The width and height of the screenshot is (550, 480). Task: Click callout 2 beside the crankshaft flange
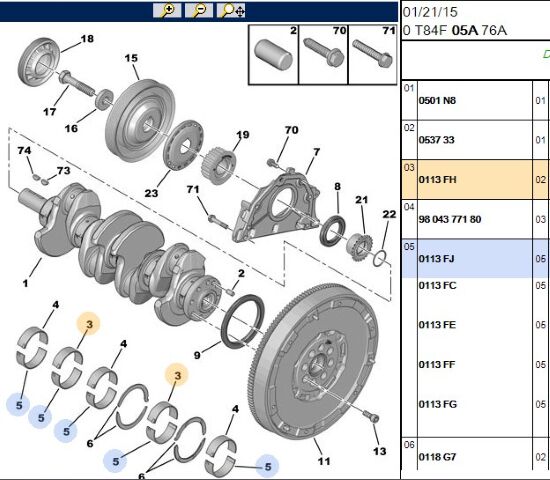click(x=241, y=273)
